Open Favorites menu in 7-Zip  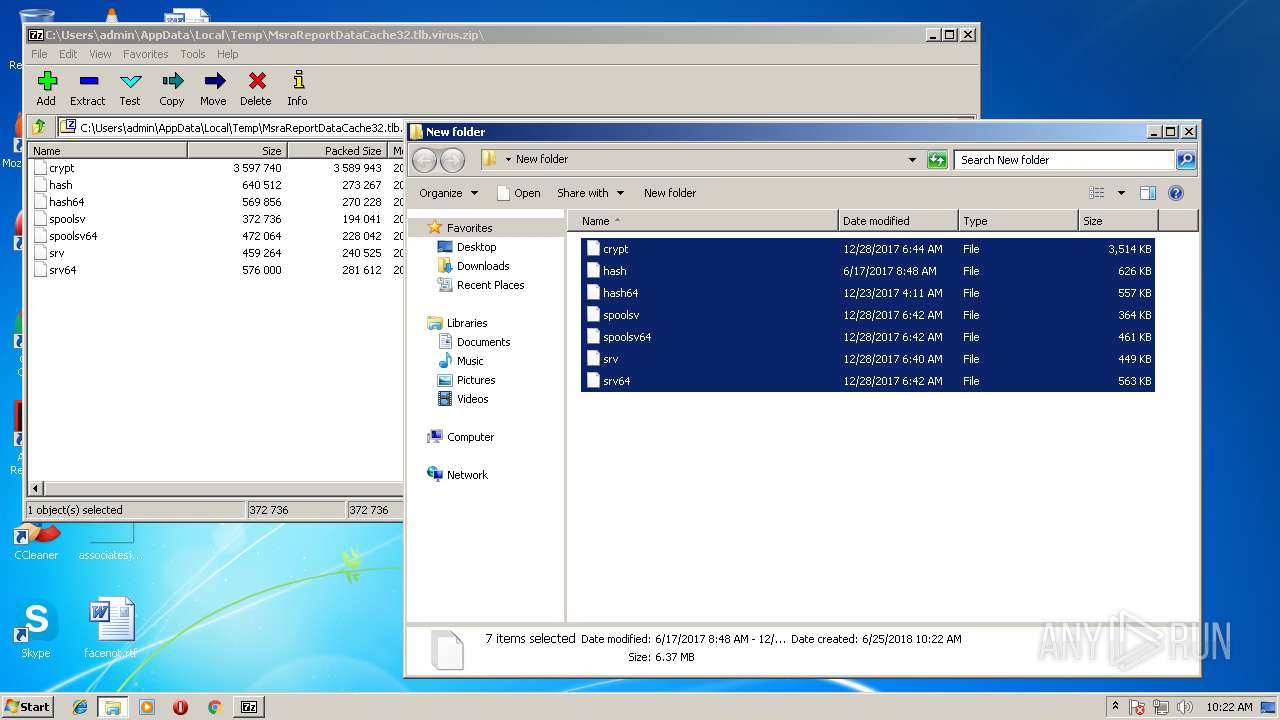pyautogui.click(x=146, y=54)
